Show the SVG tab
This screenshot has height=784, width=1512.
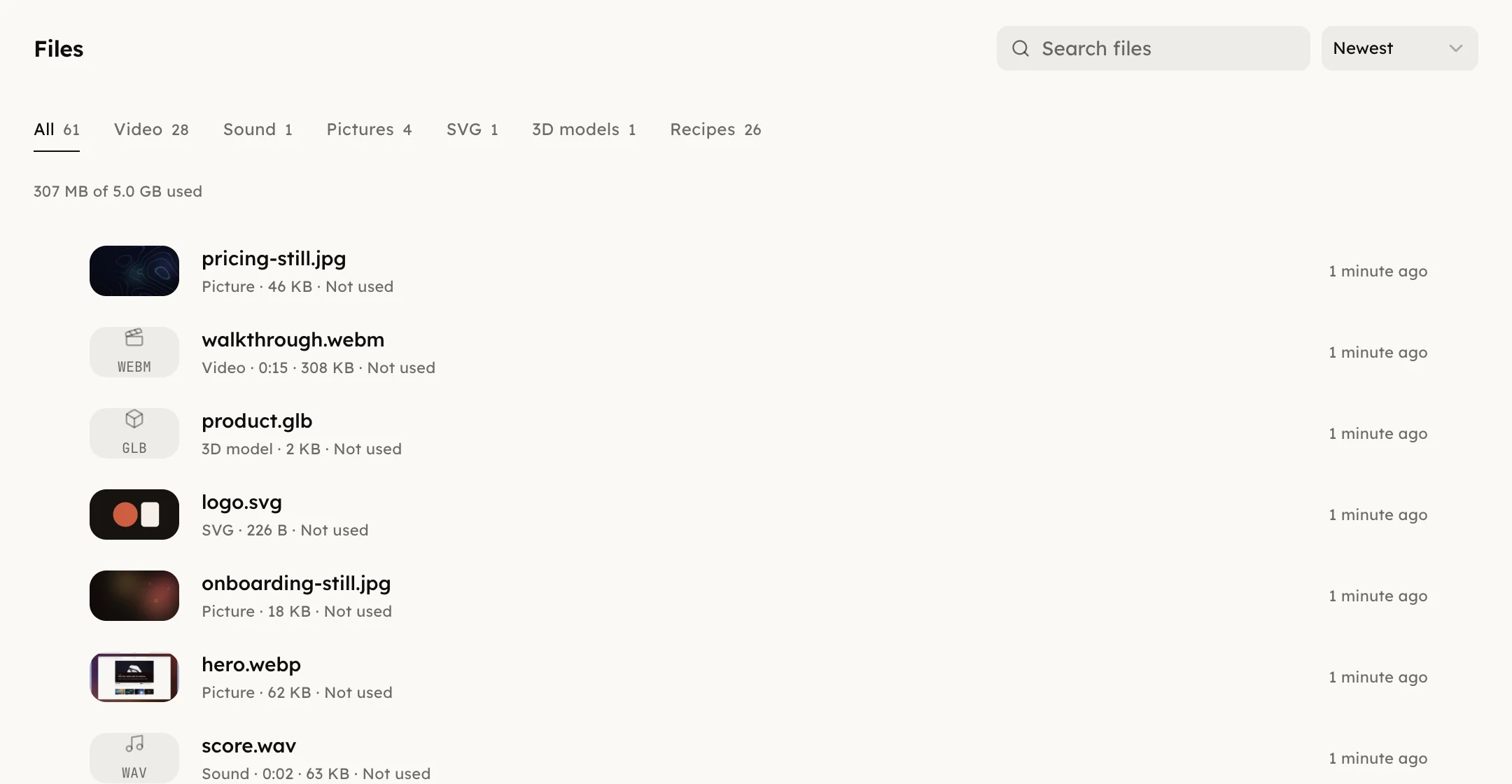(472, 129)
